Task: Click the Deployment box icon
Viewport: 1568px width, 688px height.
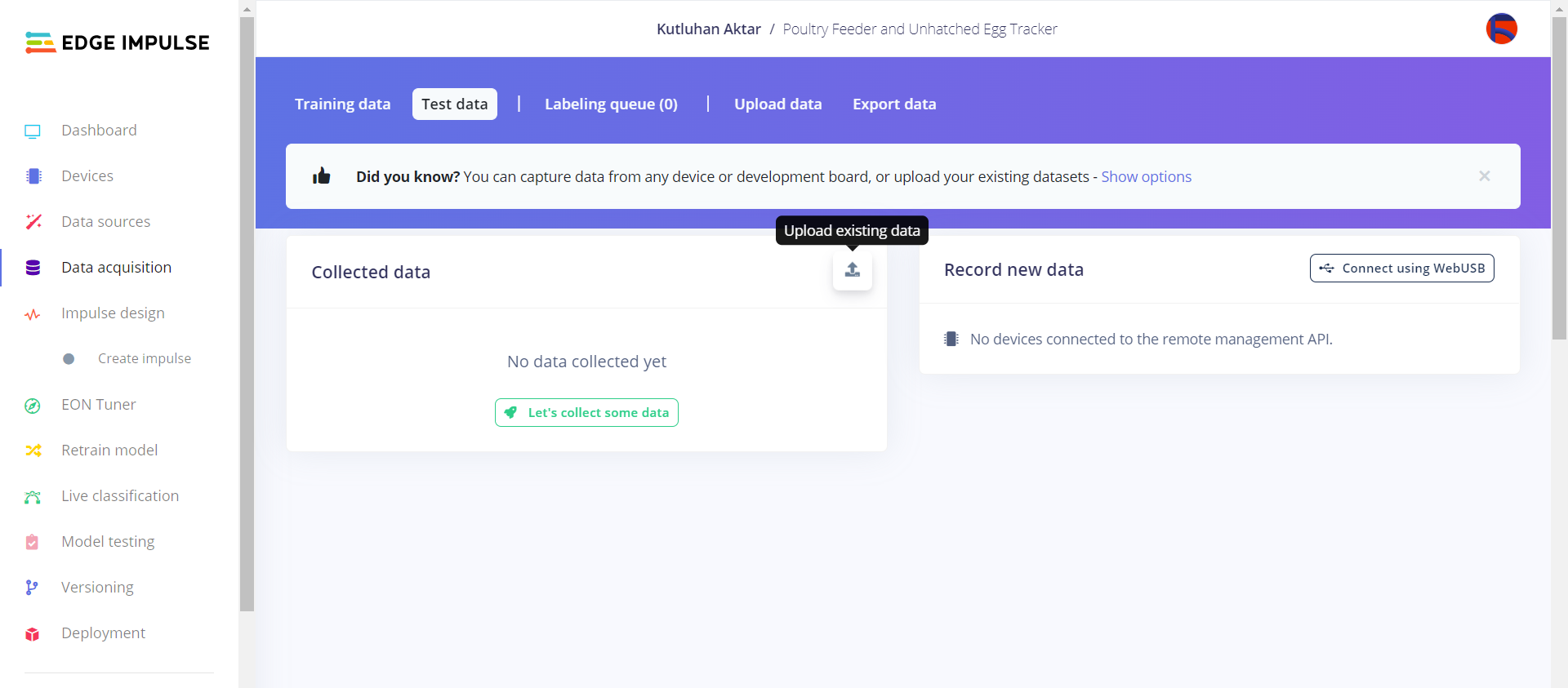Action: click(33, 634)
